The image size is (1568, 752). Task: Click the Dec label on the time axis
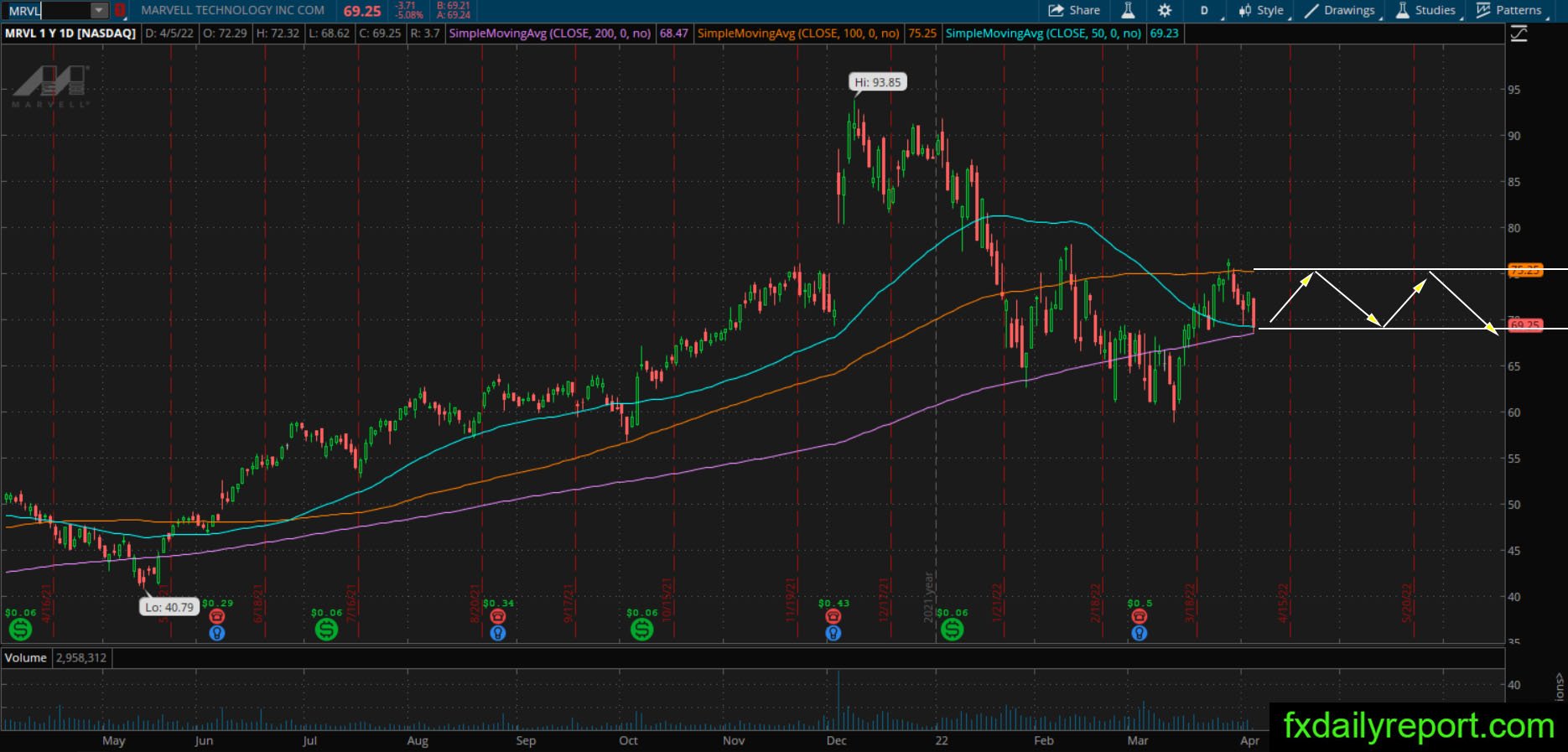pyautogui.click(x=836, y=740)
